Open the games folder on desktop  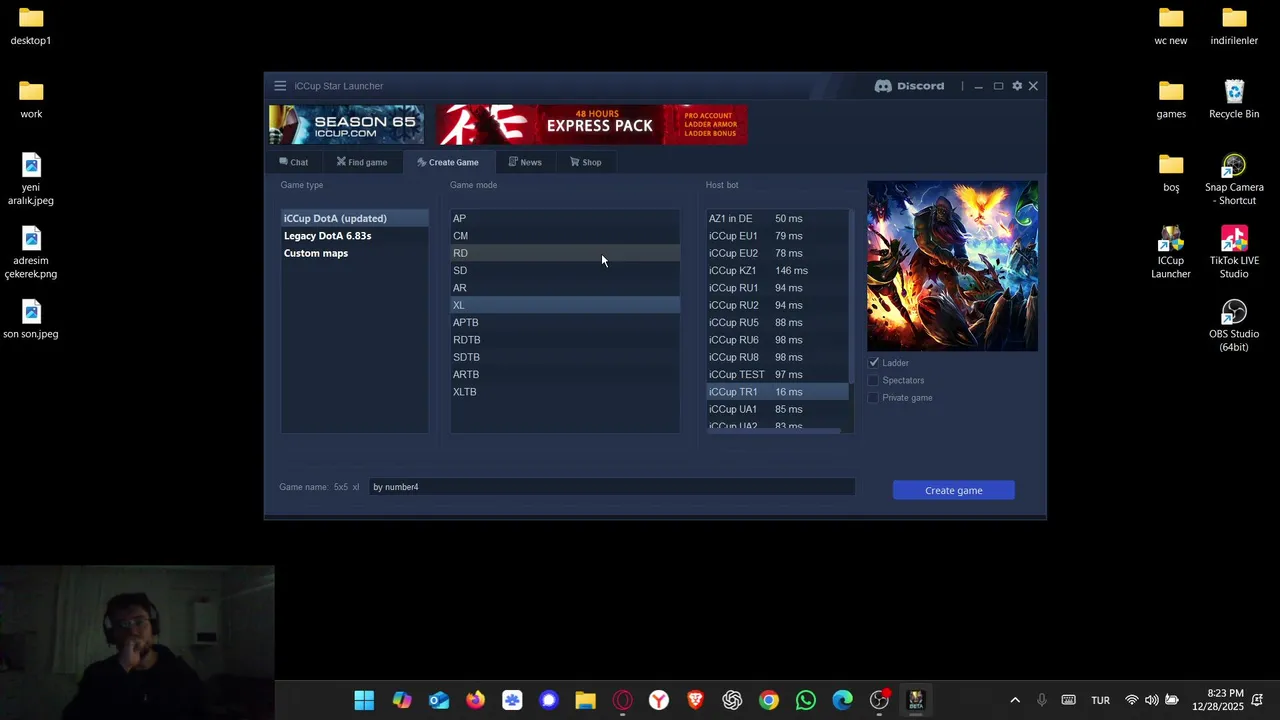[1171, 100]
